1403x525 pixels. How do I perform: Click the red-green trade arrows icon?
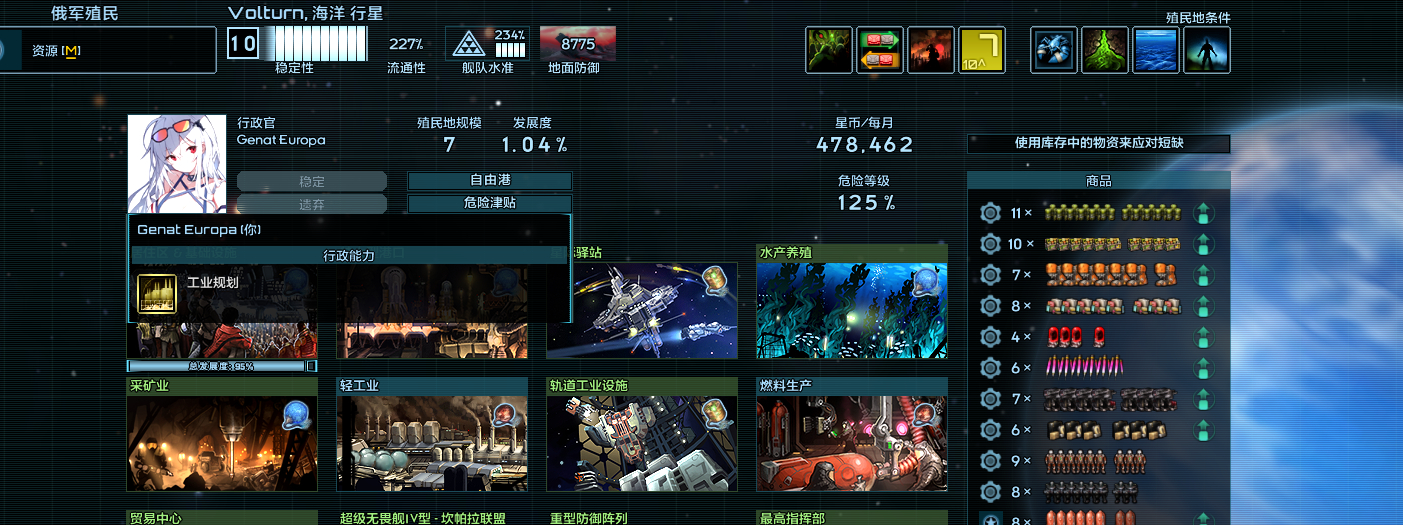(880, 50)
